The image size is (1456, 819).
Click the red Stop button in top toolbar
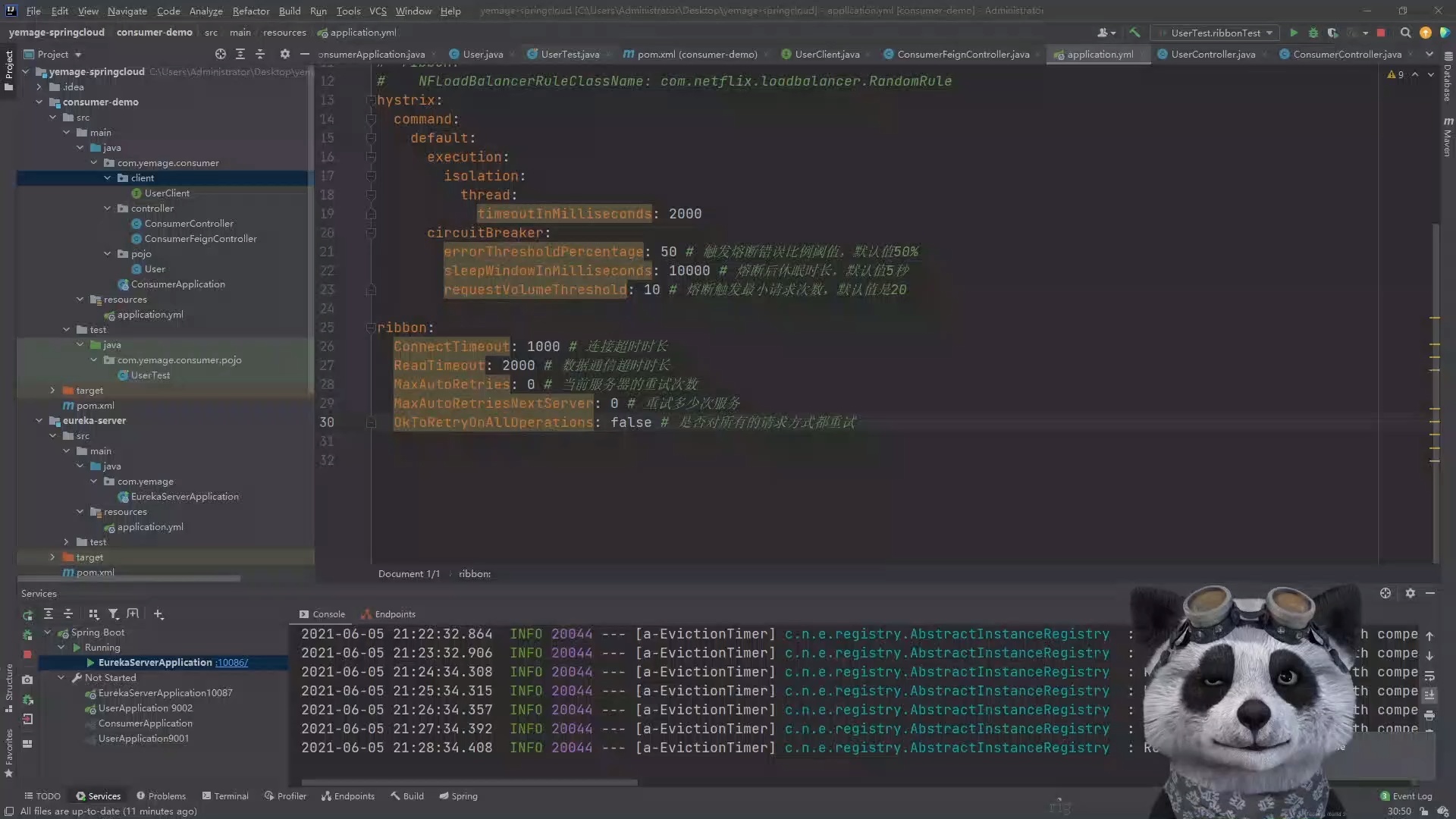tap(1381, 33)
